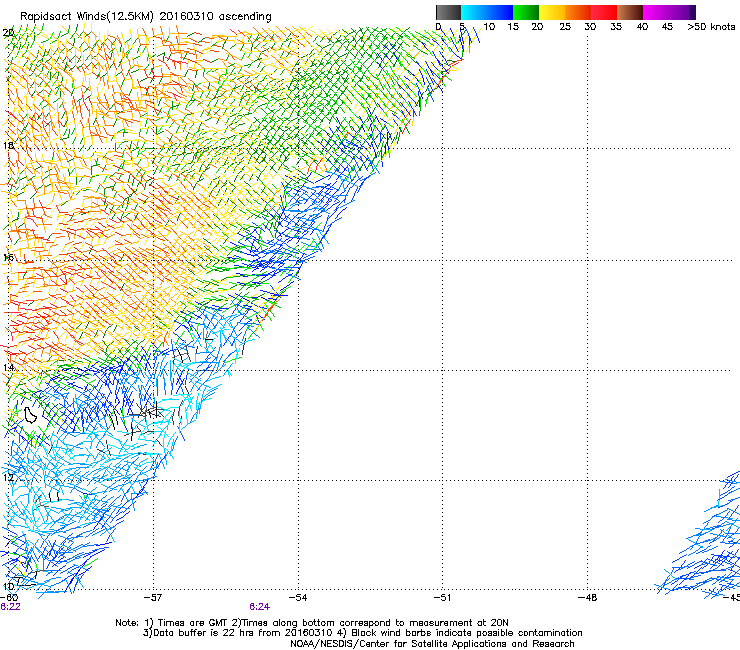This screenshot has width=740, height=650.
Task: Click the longitude label '-48'
Action: (587, 598)
